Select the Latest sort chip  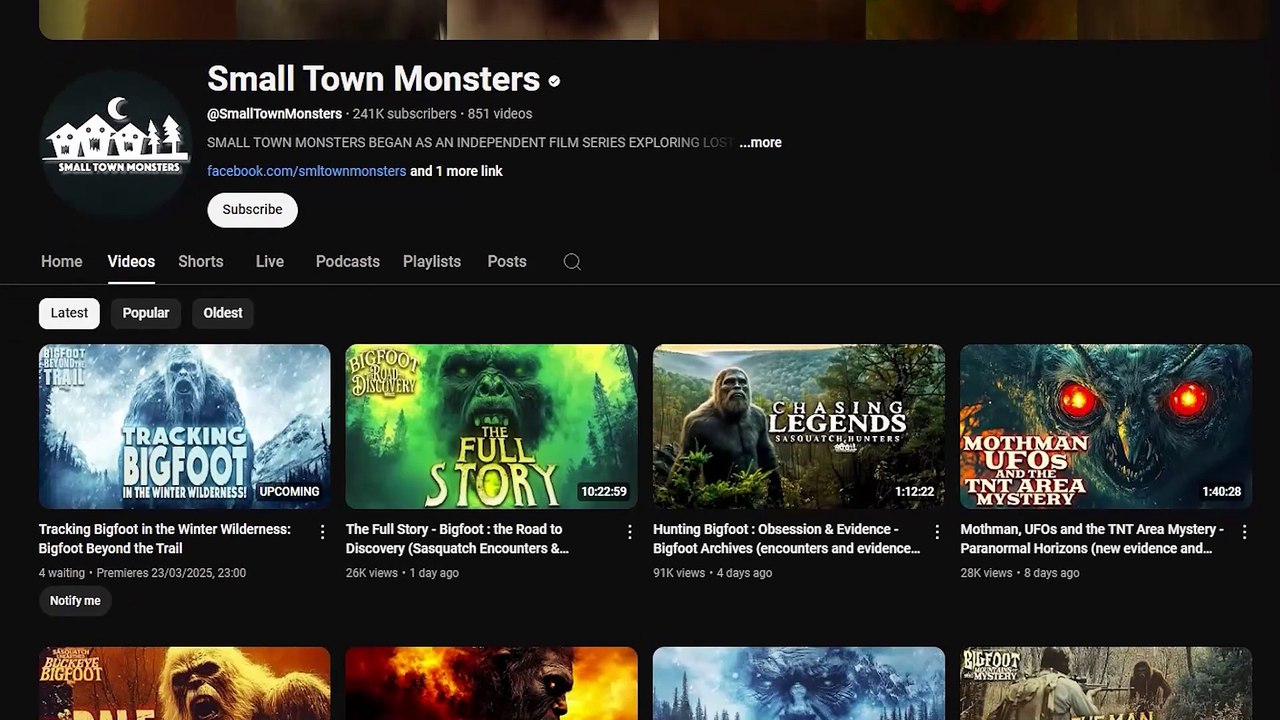tap(70, 313)
